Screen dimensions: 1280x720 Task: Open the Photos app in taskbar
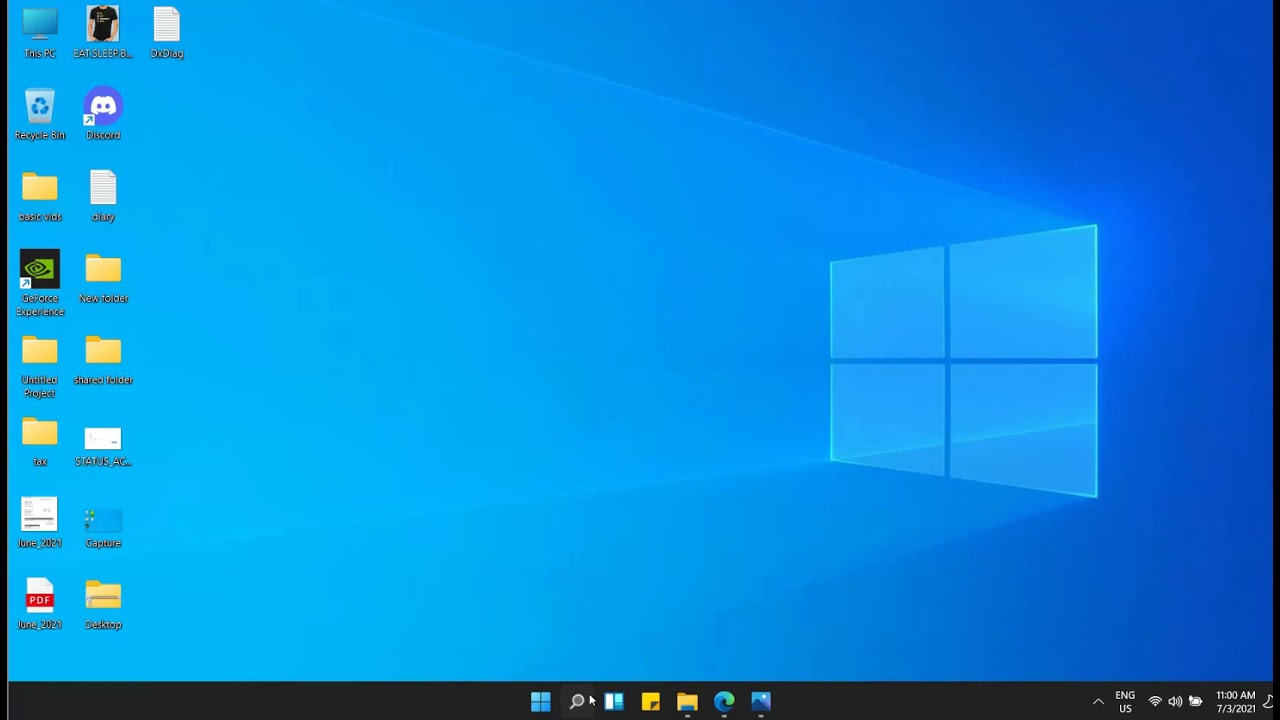pyautogui.click(x=761, y=701)
